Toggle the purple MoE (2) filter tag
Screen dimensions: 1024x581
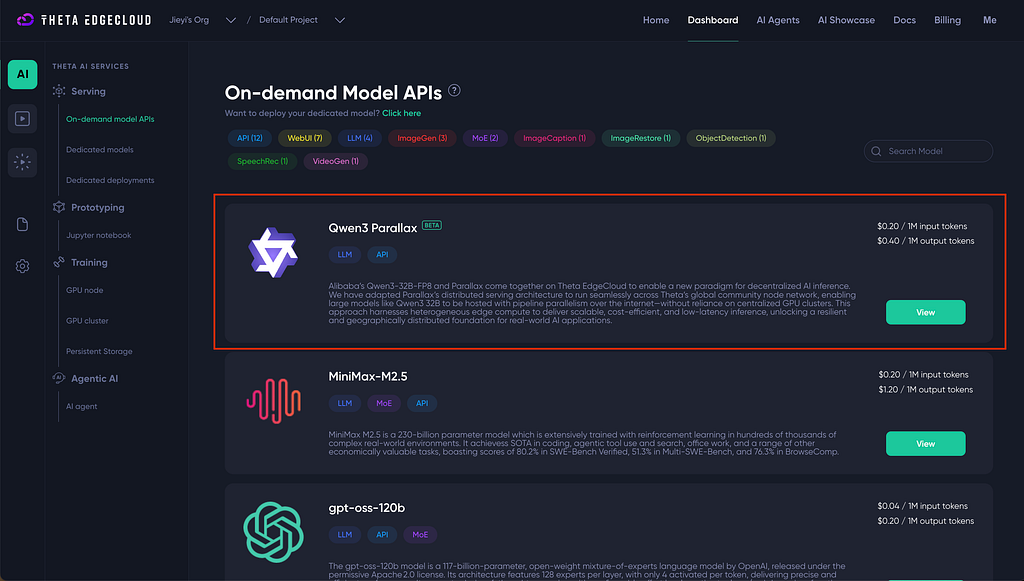pos(485,138)
